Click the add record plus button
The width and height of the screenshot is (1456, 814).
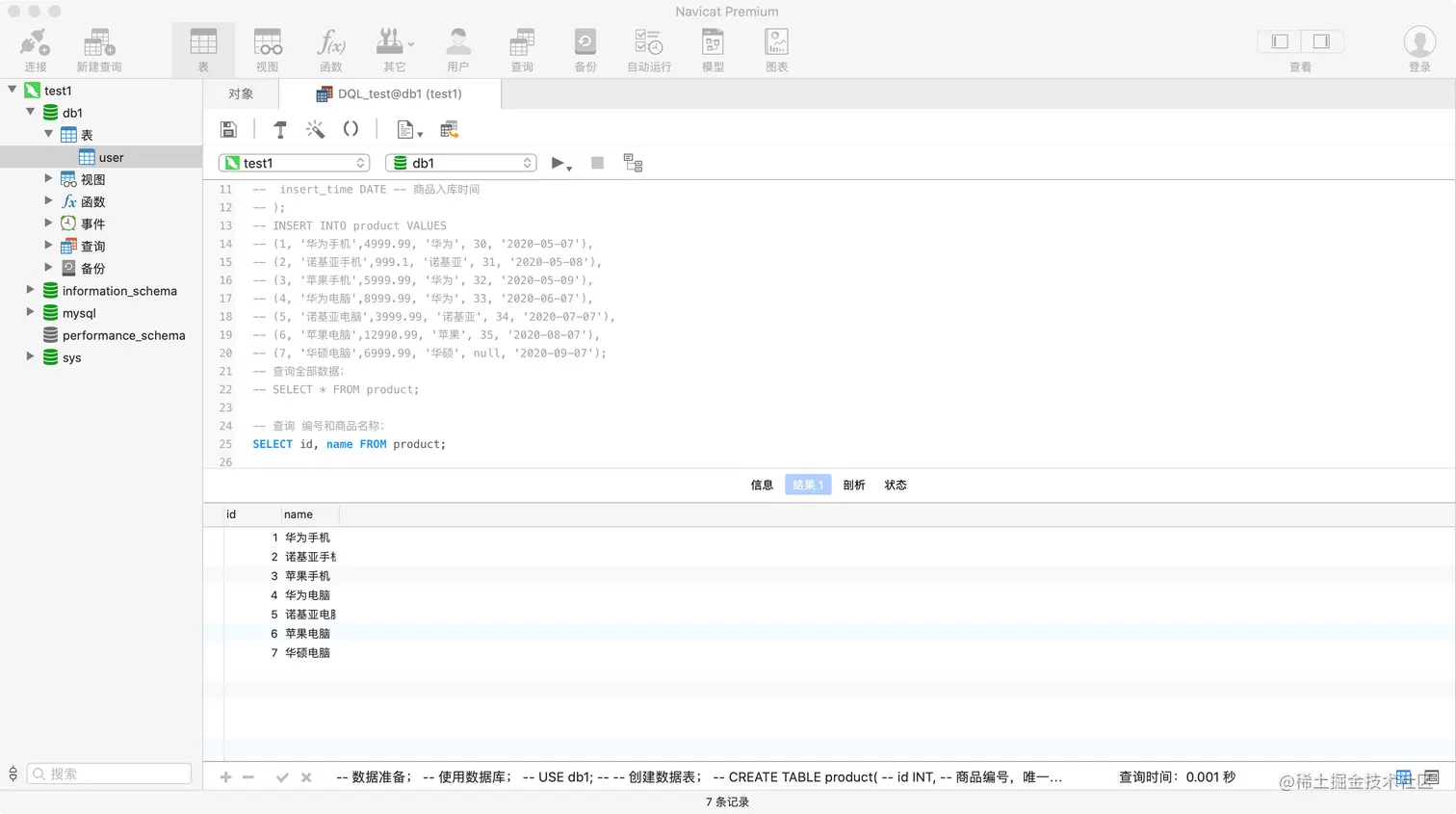click(x=225, y=777)
